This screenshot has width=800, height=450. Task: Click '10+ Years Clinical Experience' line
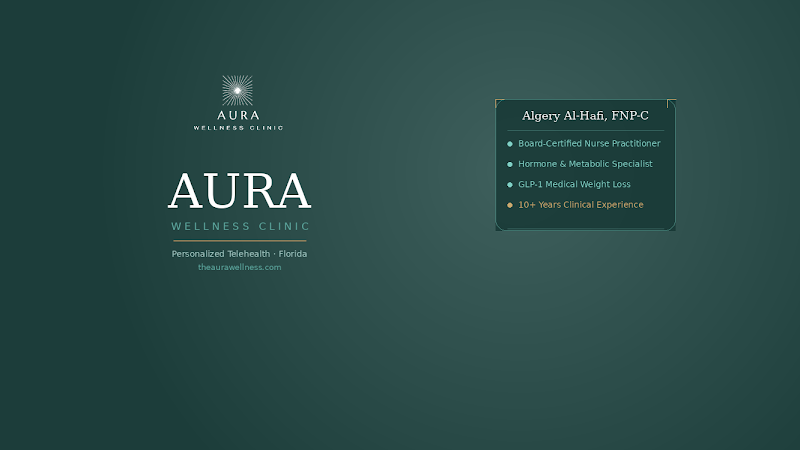(581, 205)
